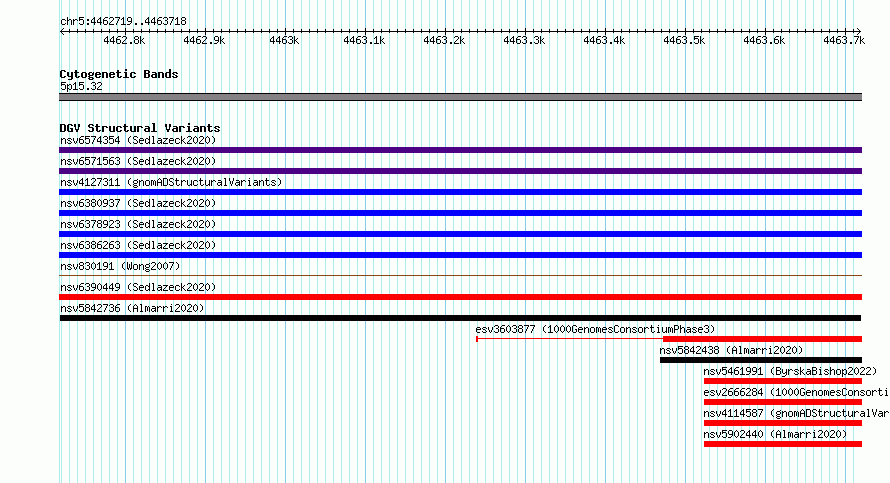
Task: Click the blue bar under nsv4127311
Action: (460, 192)
